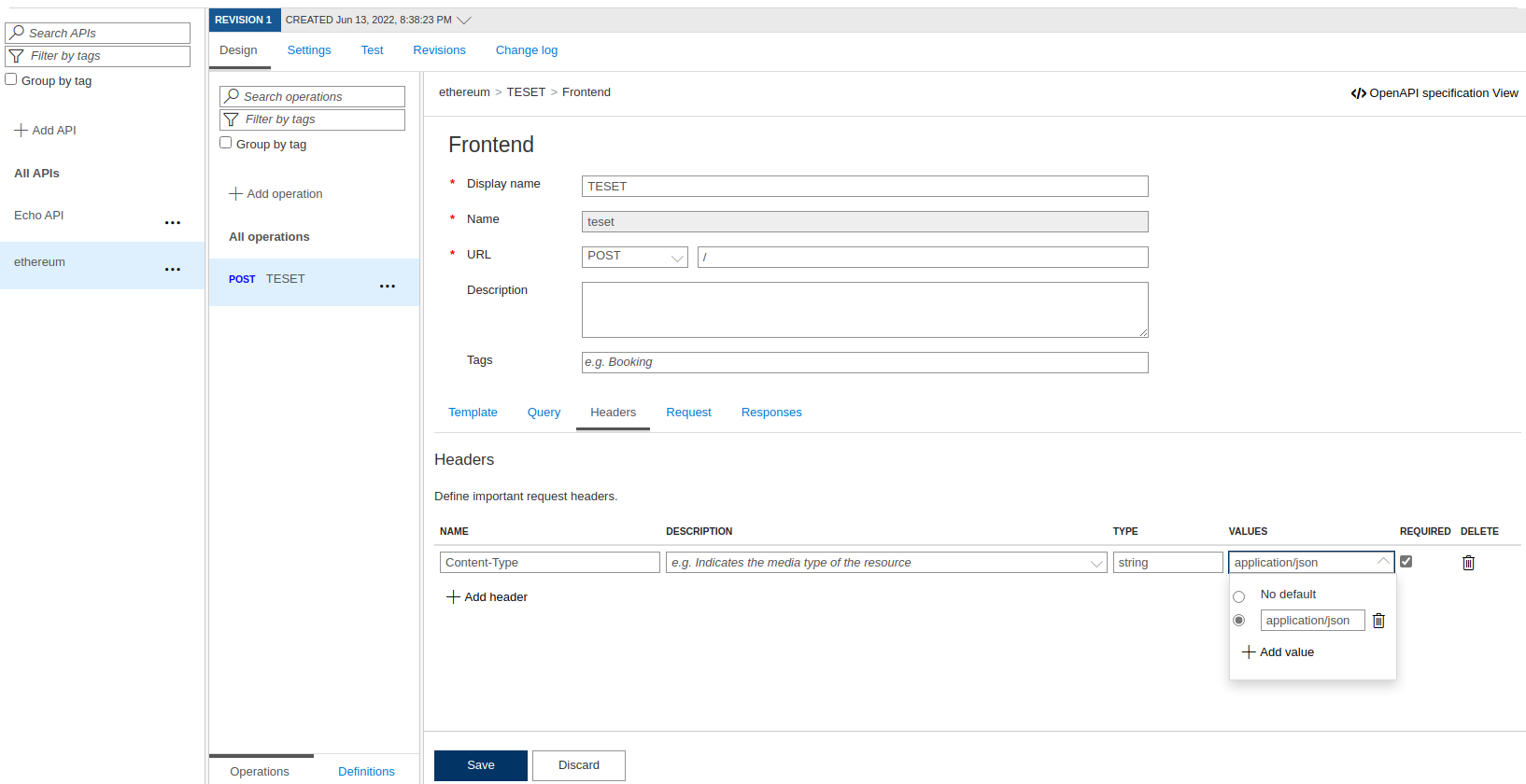Open the Change log tab
Viewport: 1526px width, 784px height.
click(527, 50)
